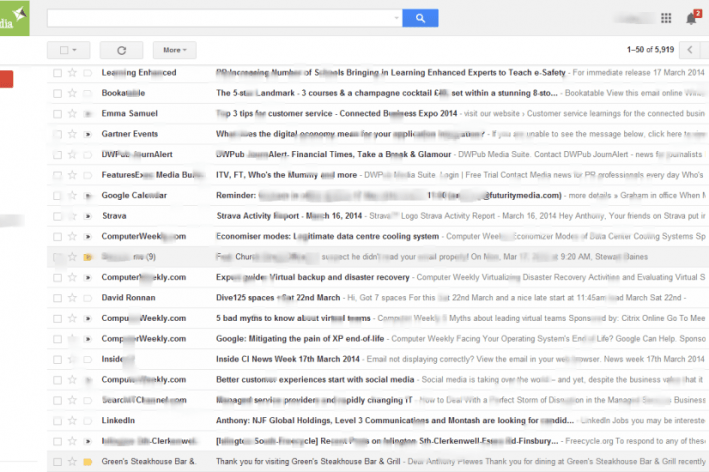709x472 pixels.
Task: Open Islington South Freecycle email
Action: [x=378, y=441]
